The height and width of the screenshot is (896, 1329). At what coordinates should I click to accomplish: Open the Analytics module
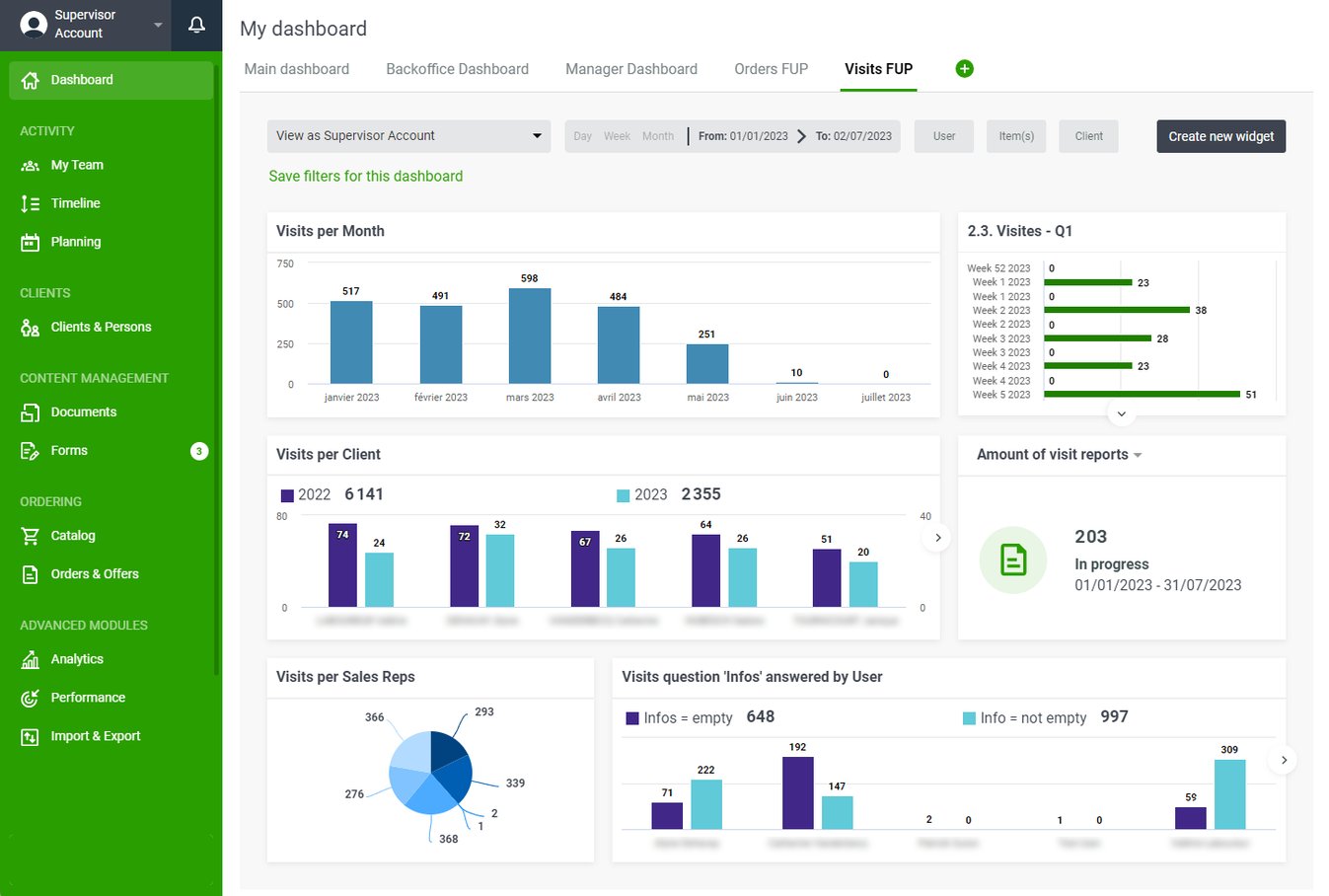(x=78, y=659)
